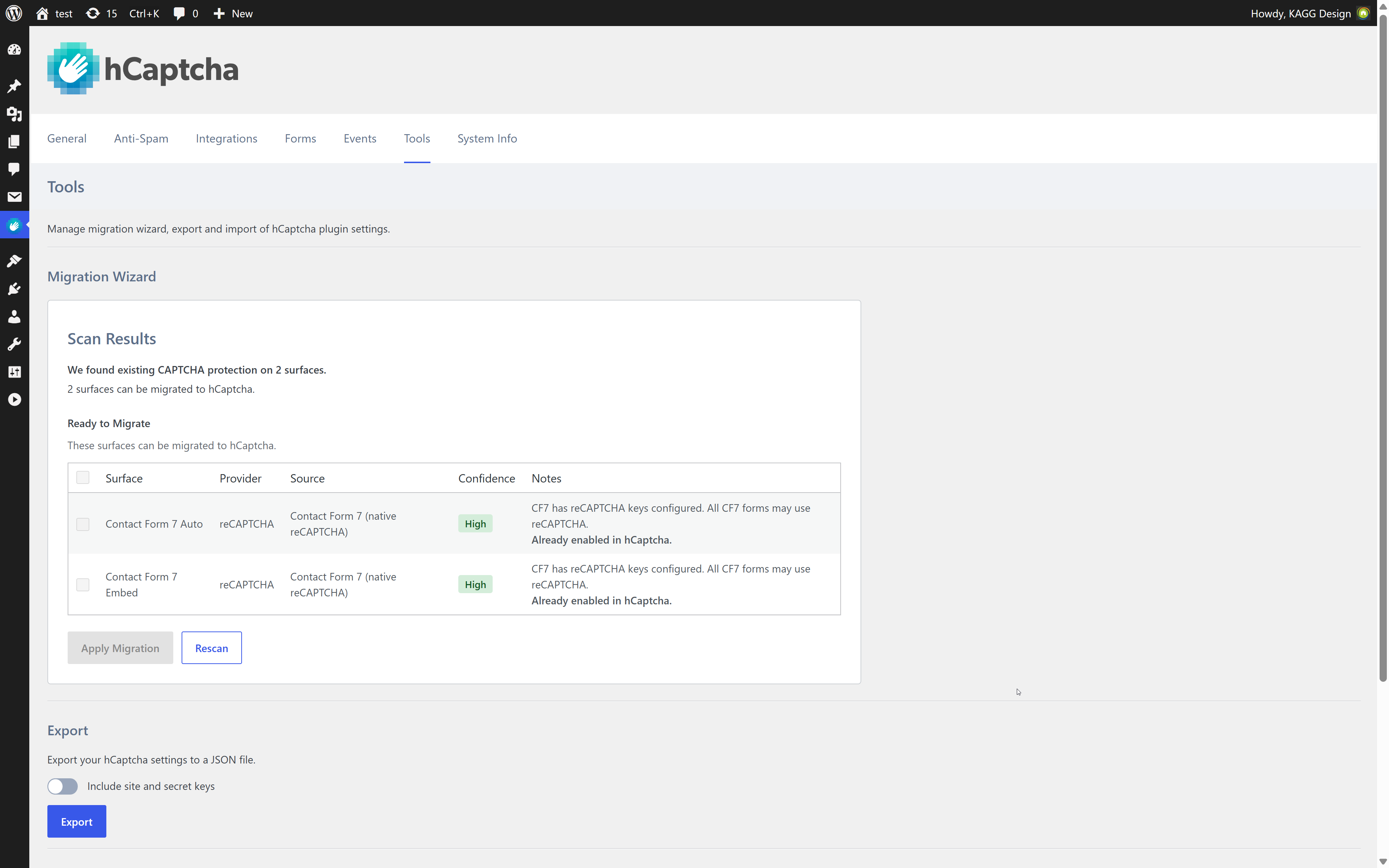
Task: Open the Appearance paintbrush icon
Action: pos(14,261)
